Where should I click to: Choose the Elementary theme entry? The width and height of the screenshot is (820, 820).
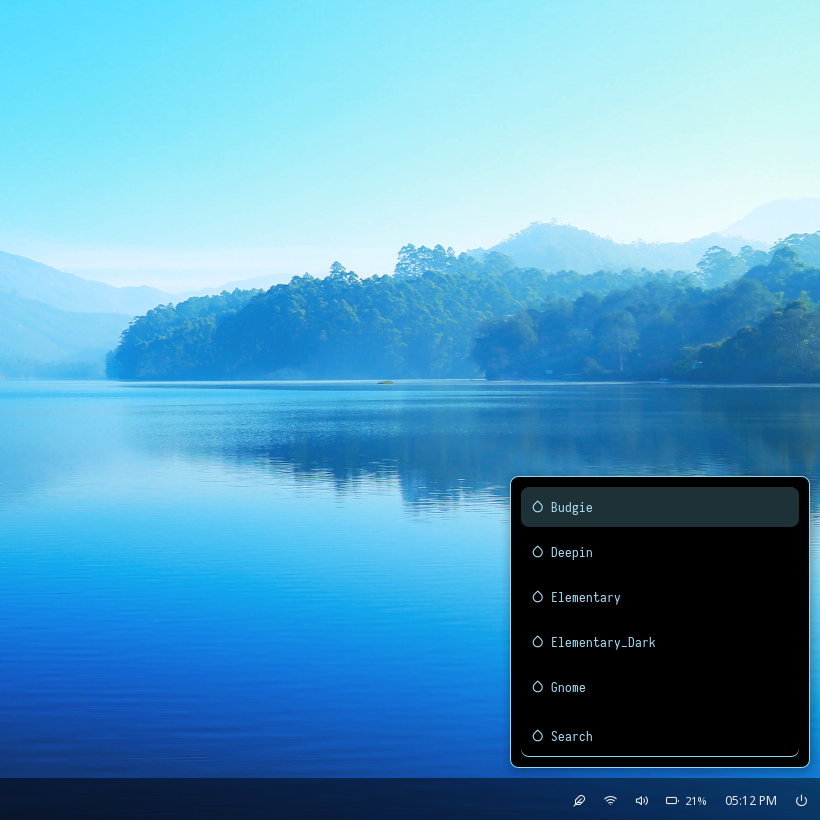coord(659,597)
